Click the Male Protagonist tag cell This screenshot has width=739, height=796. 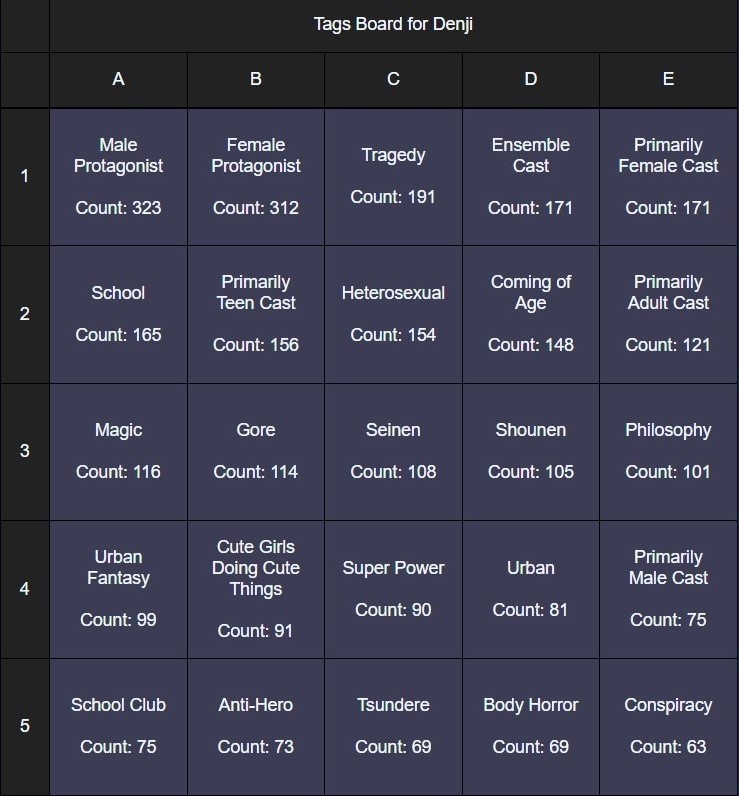tap(118, 177)
